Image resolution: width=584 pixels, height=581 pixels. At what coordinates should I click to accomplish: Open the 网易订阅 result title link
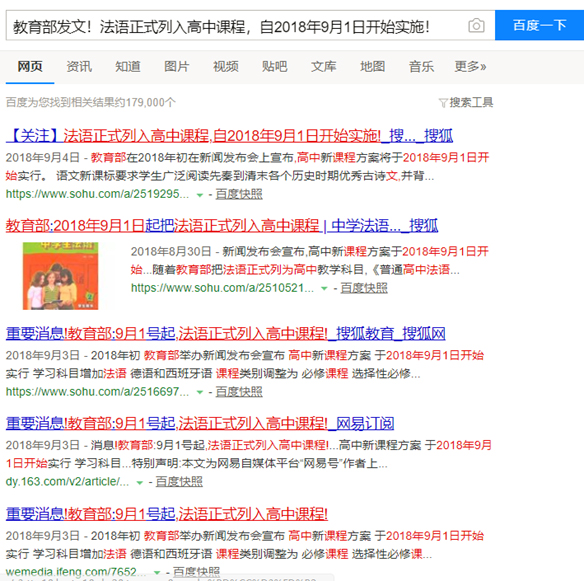click(x=200, y=423)
